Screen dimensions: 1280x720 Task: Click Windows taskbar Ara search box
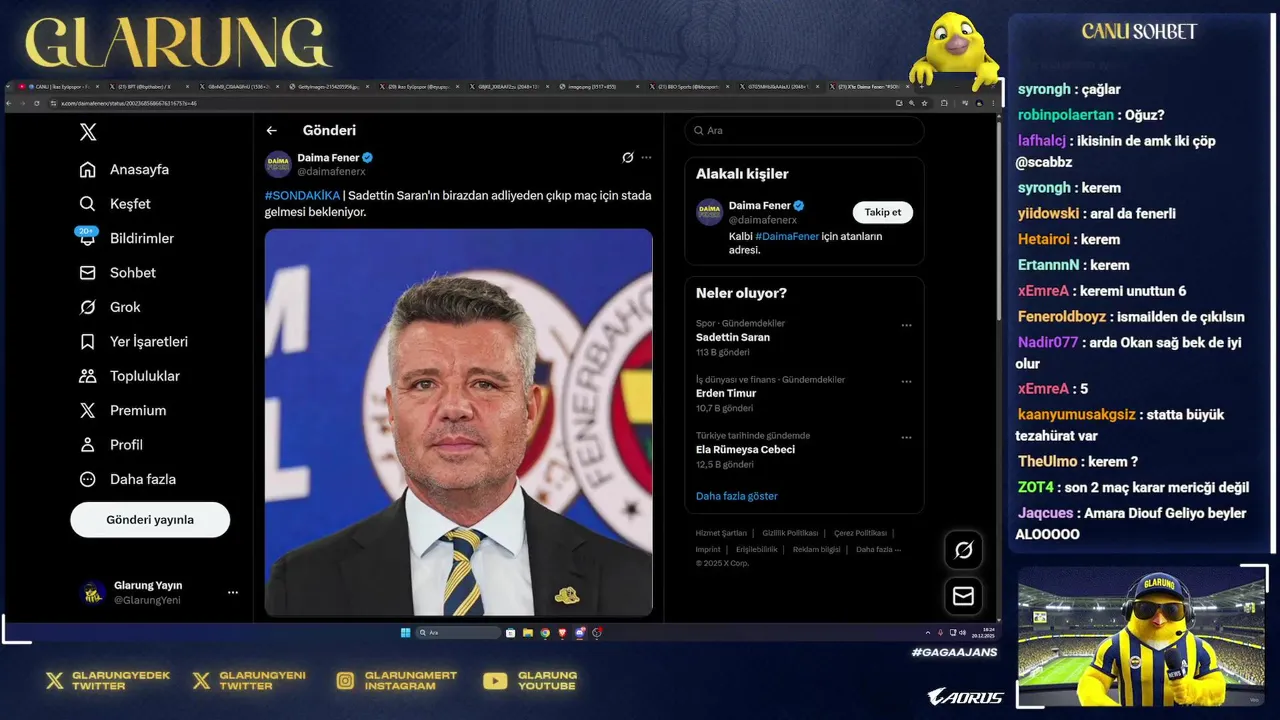(x=458, y=633)
